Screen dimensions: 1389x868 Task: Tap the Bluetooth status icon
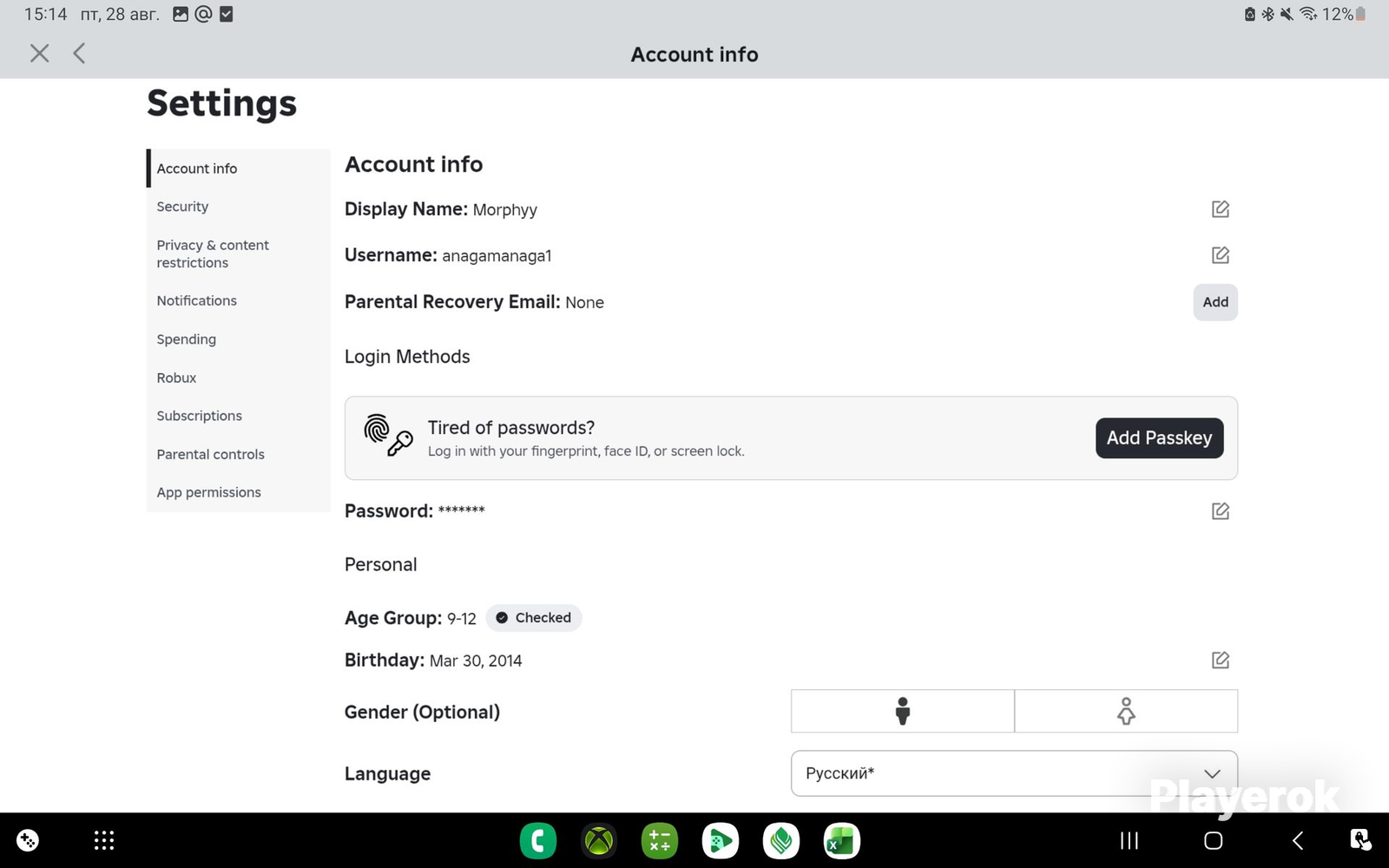1267,14
